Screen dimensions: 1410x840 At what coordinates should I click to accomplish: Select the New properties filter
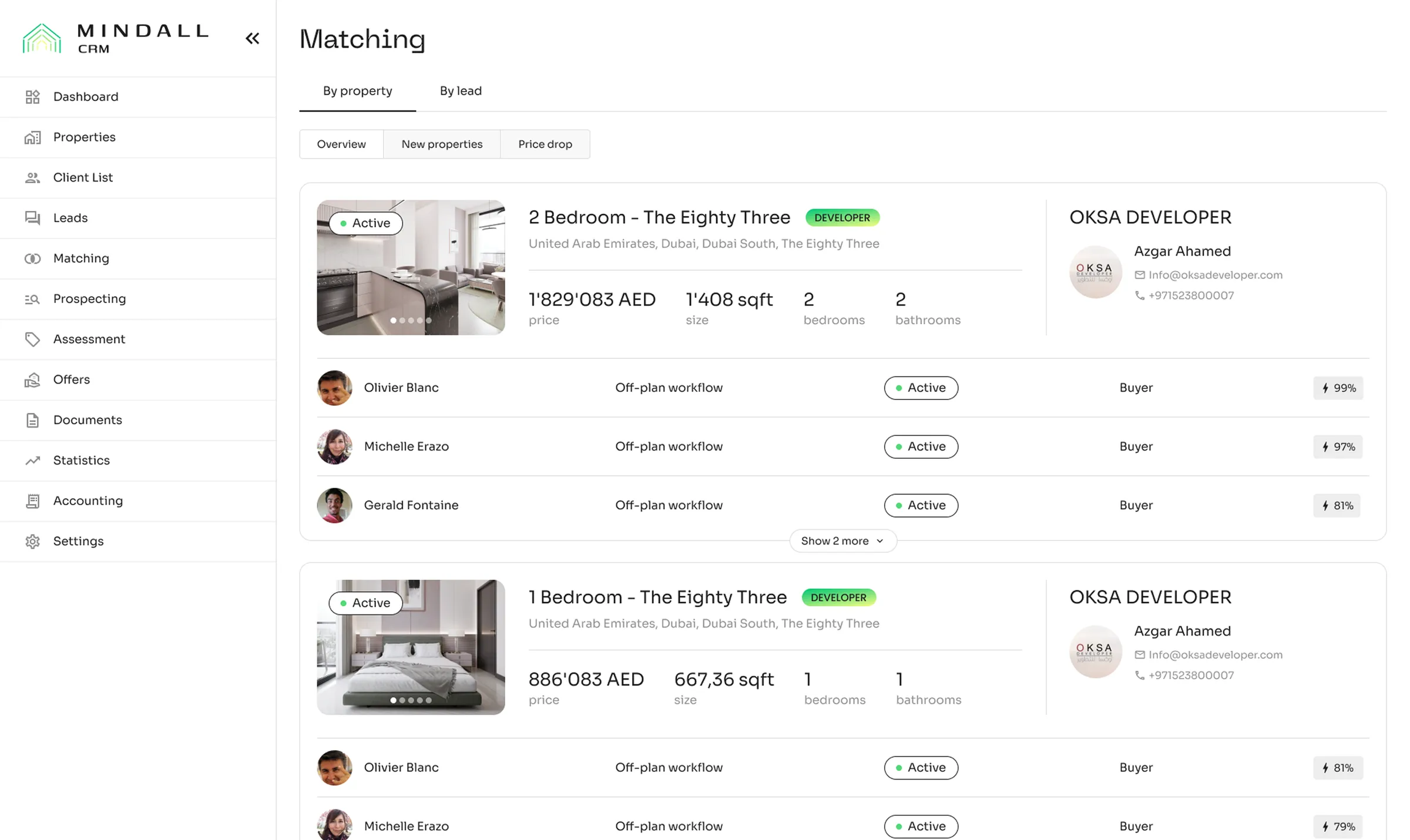click(x=442, y=145)
